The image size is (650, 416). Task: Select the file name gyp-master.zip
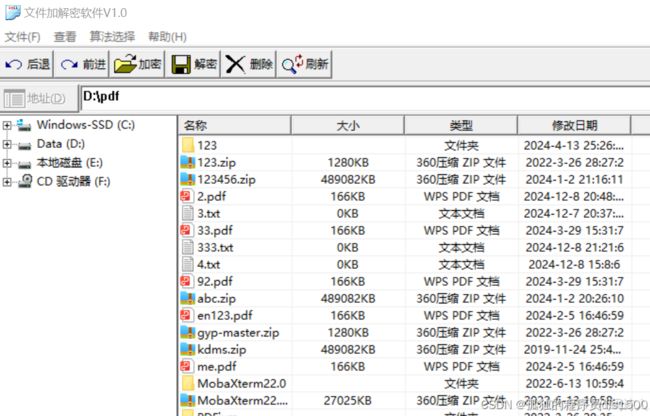coord(238,332)
